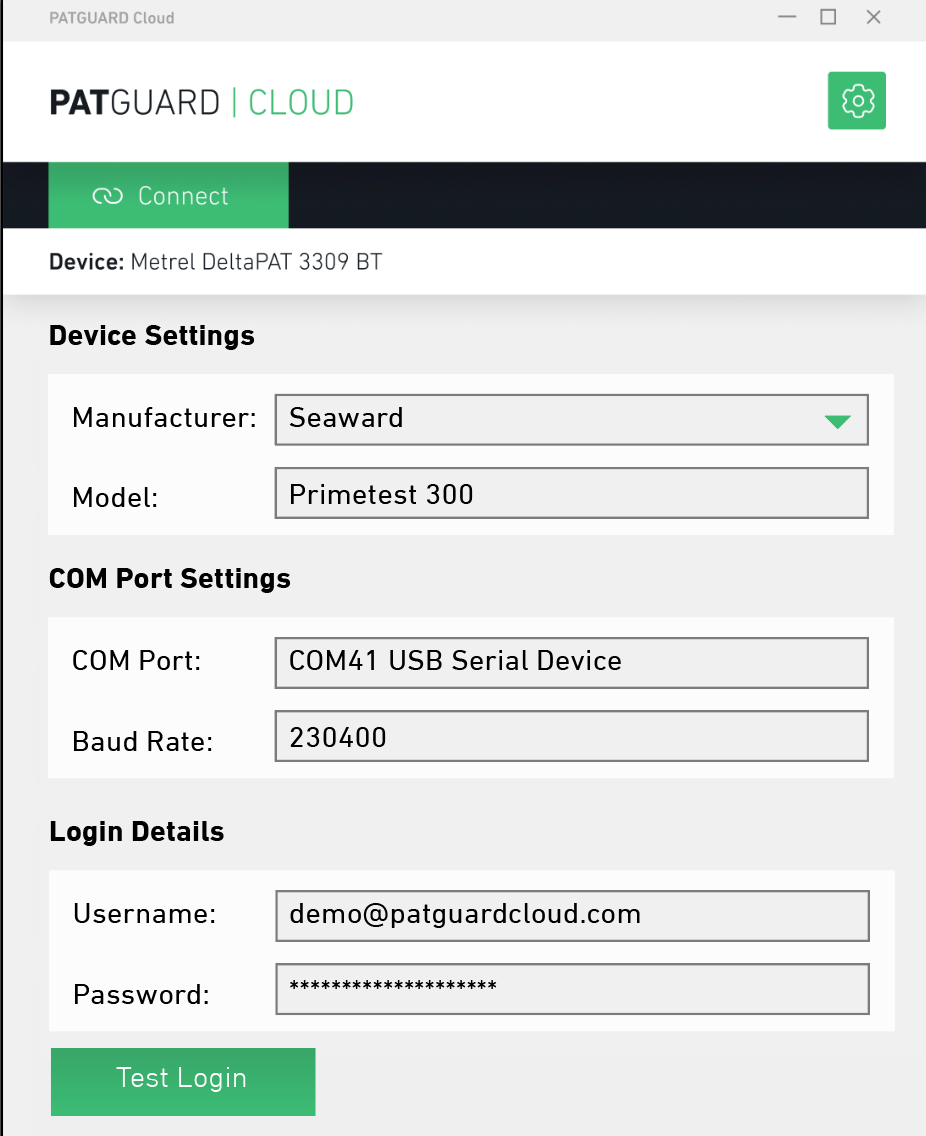Minimize the PATGUARD Cloud window

tap(787, 17)
